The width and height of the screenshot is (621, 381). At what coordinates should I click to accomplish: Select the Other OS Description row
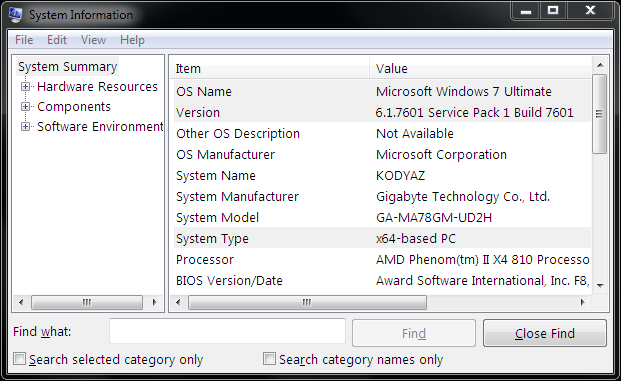tap(382, 133)
